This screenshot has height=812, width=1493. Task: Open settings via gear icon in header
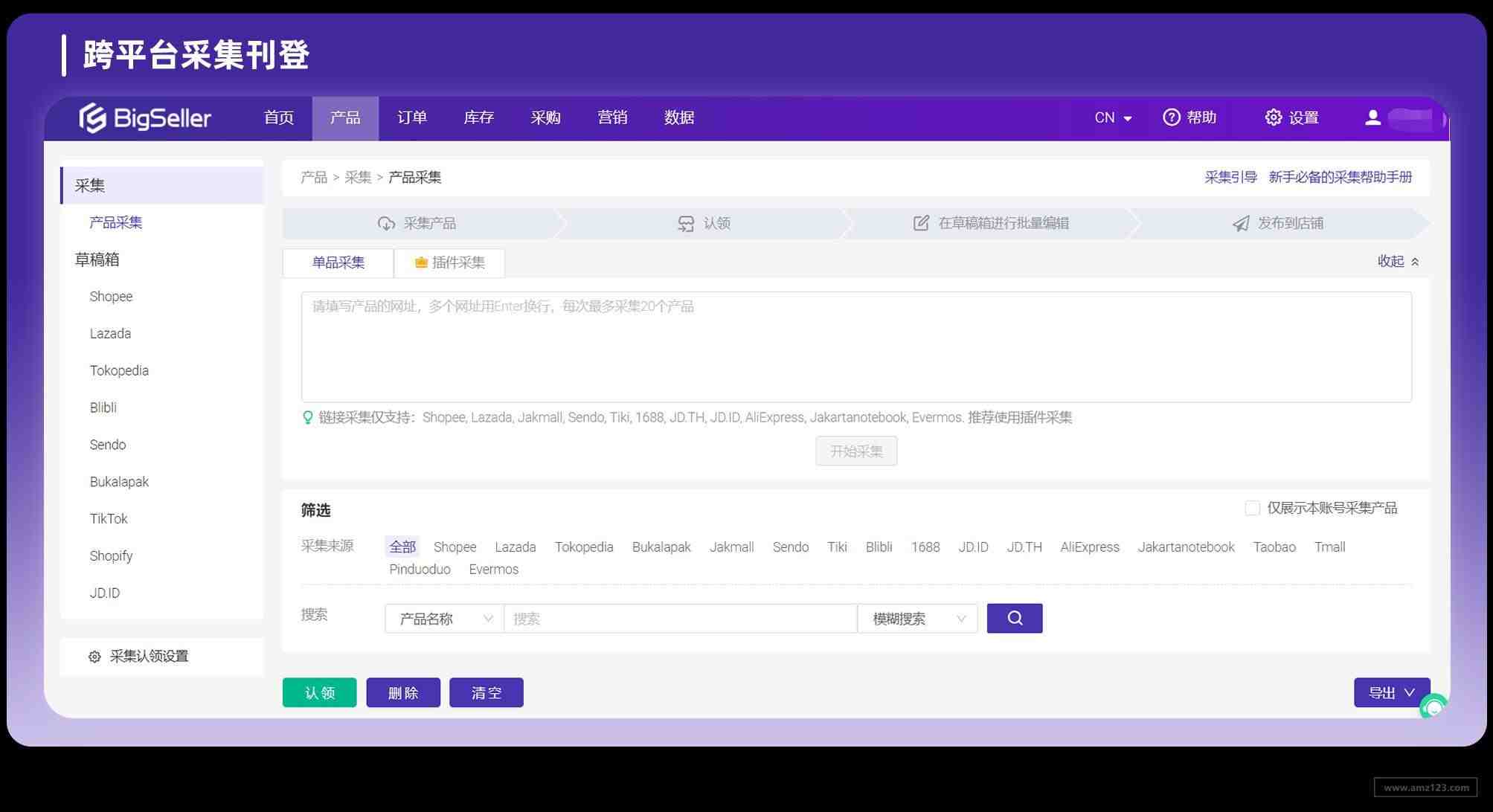click(x=1273, y=117)
